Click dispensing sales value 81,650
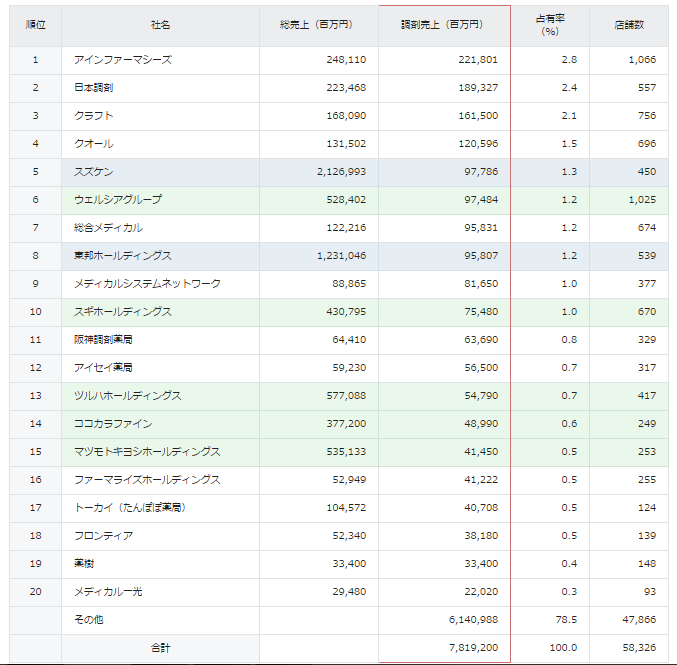 [x=481, y=284]
